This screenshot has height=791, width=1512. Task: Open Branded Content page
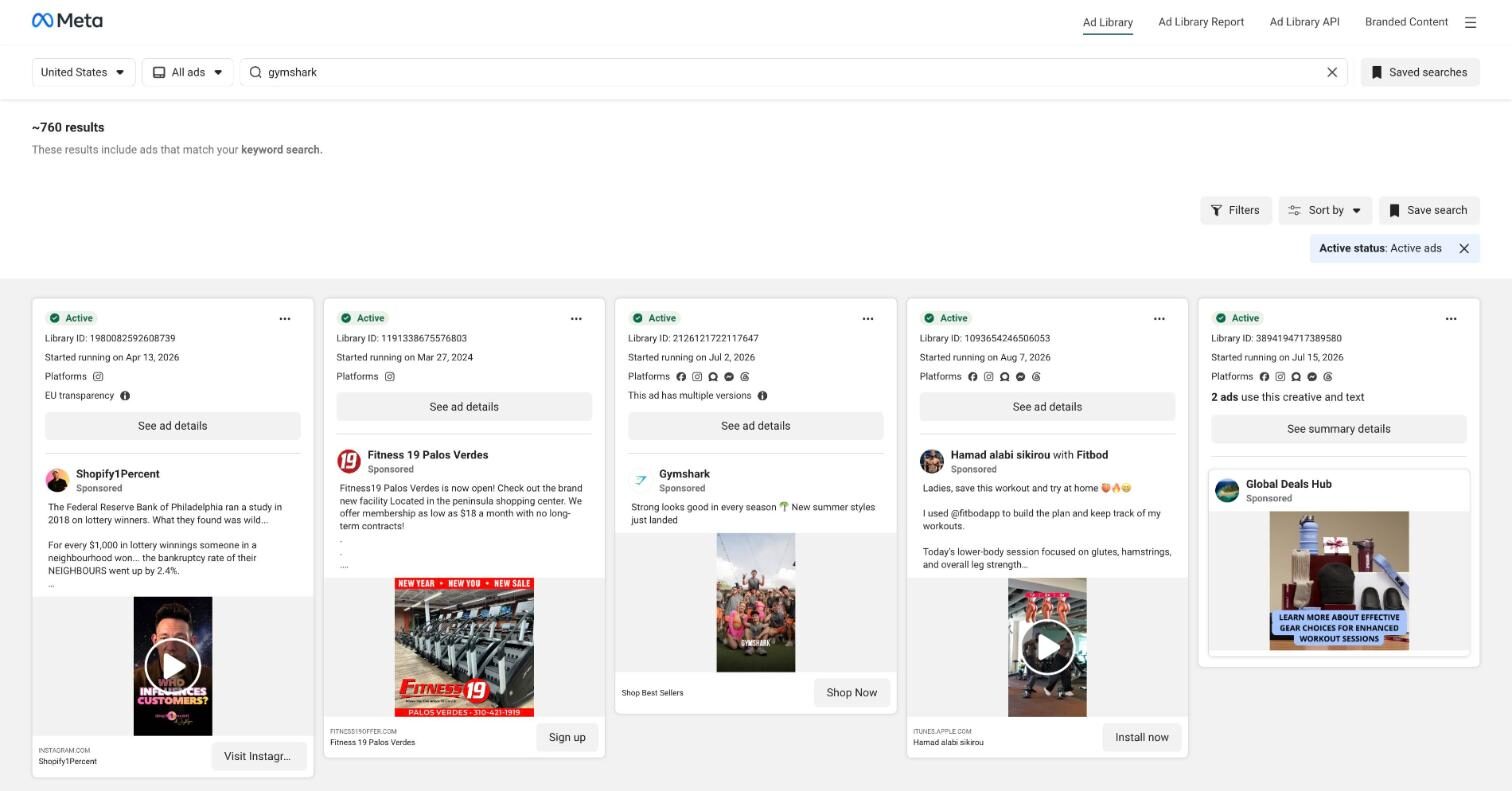point(1406,22)
